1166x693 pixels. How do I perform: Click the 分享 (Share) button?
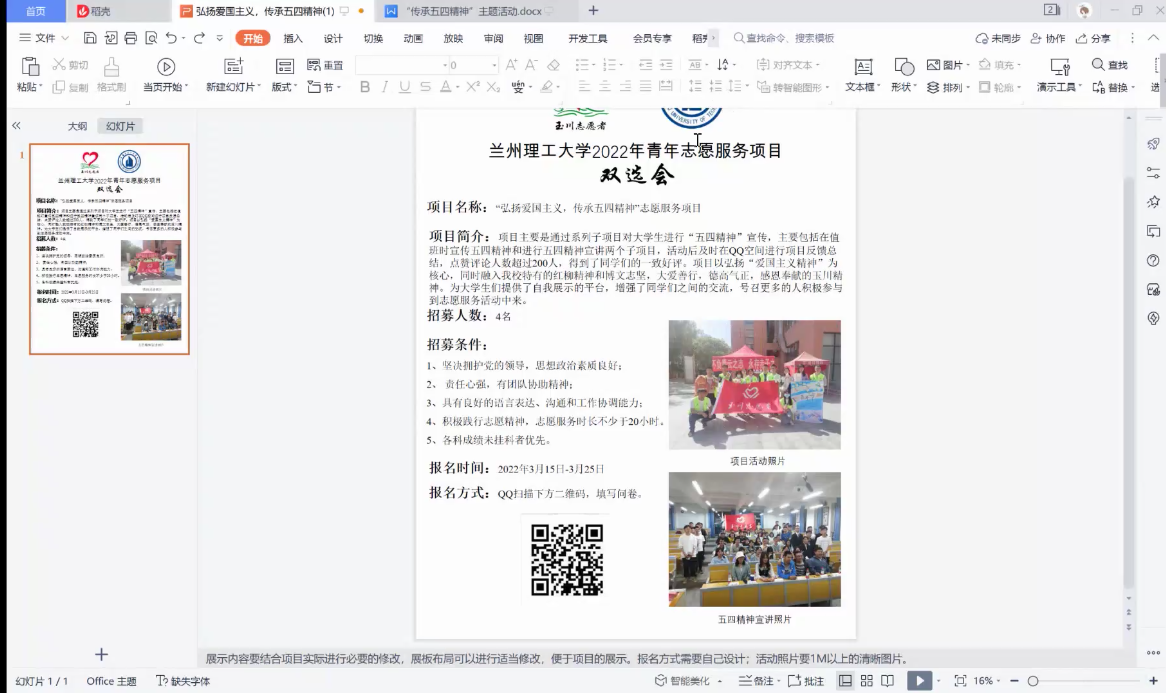[x=1093, y=38]
